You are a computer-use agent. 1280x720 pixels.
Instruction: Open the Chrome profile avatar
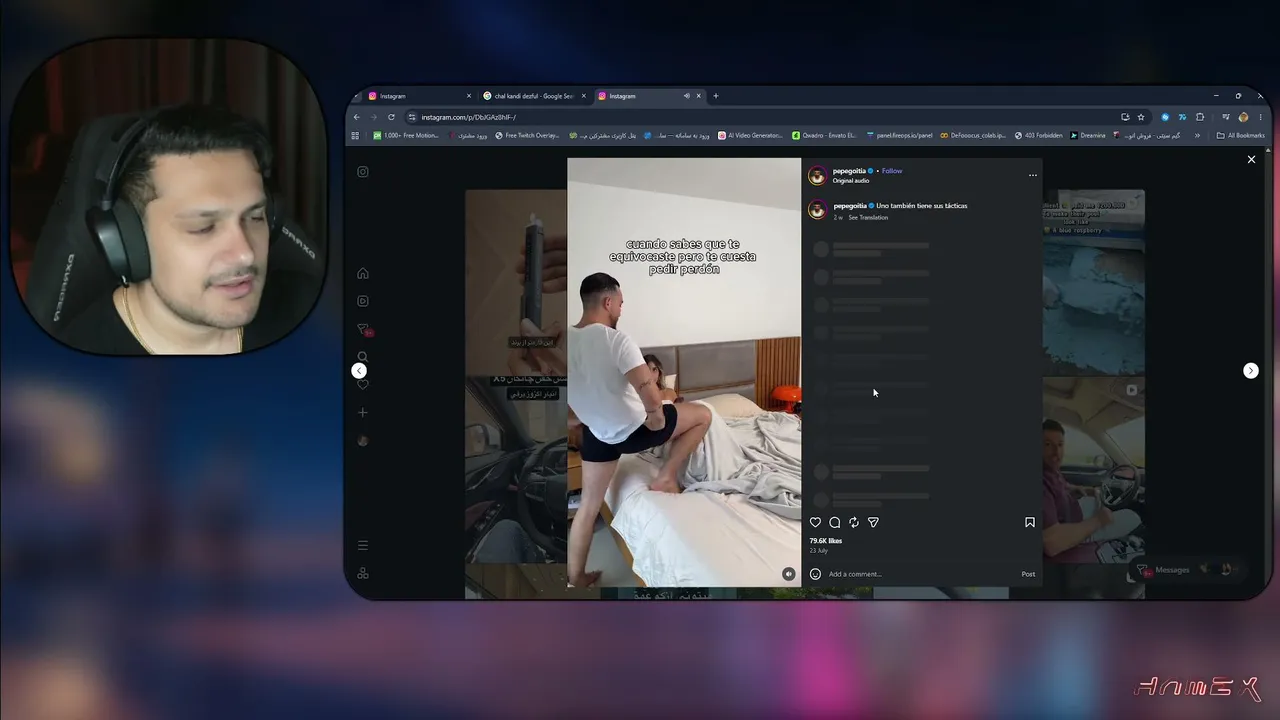[1243, 117]
